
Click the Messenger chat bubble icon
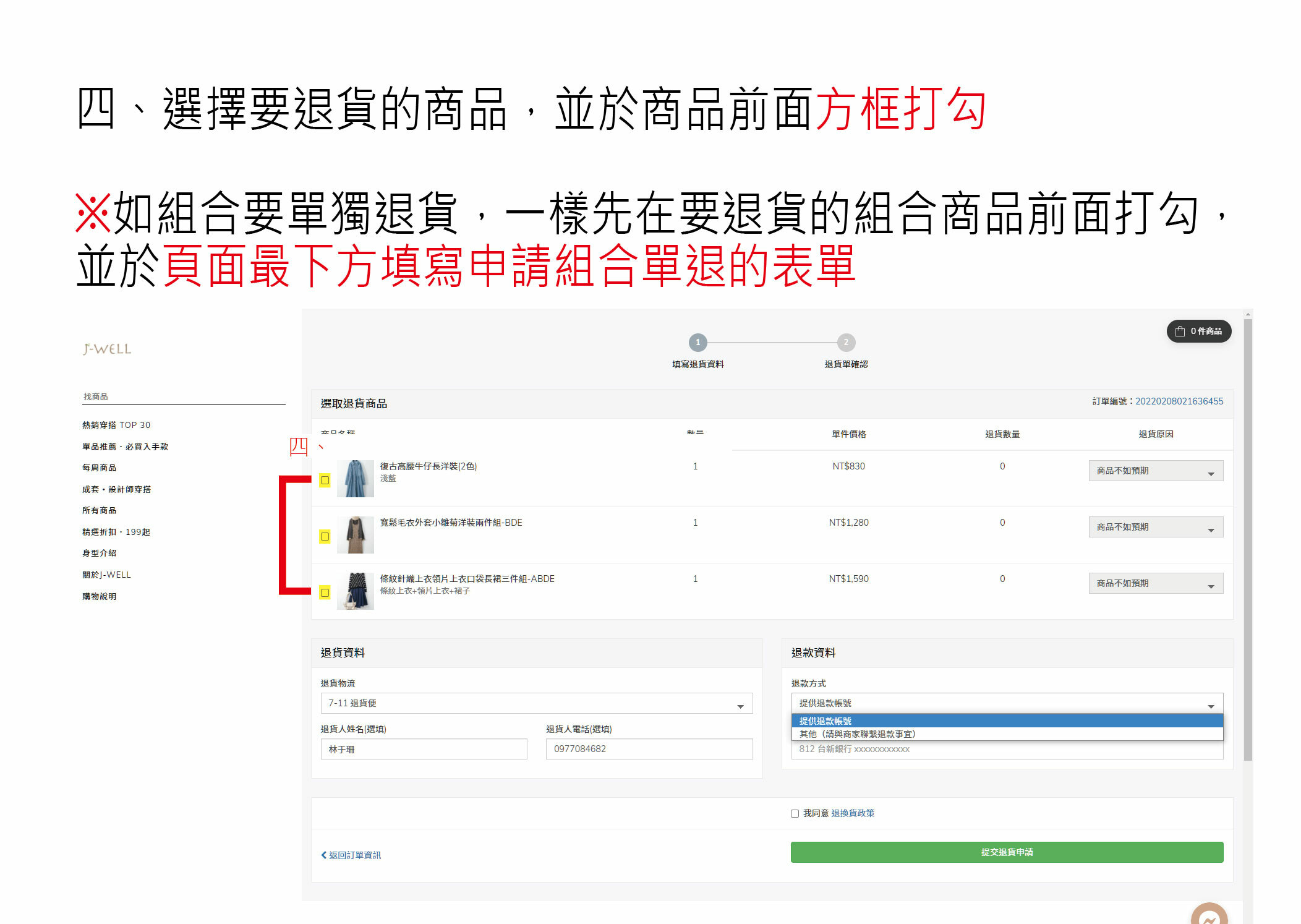[1209, 917]
